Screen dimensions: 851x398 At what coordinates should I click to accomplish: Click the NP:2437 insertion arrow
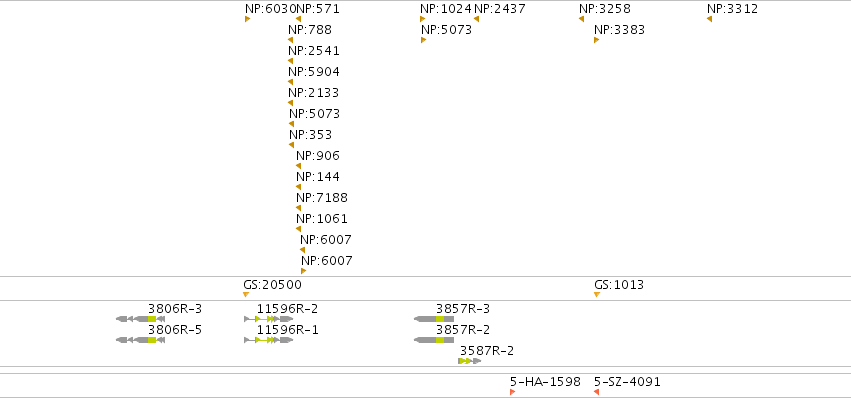point(477,19)
